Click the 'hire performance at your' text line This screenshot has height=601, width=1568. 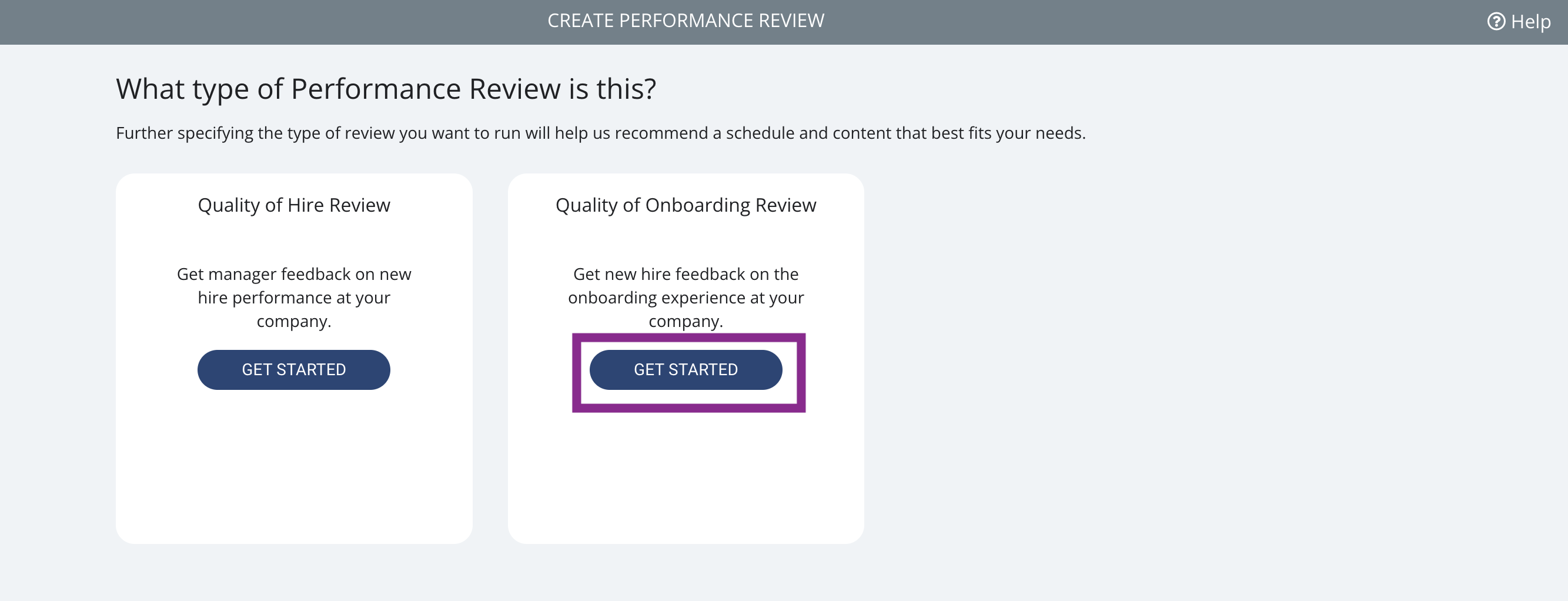point(293,298)
